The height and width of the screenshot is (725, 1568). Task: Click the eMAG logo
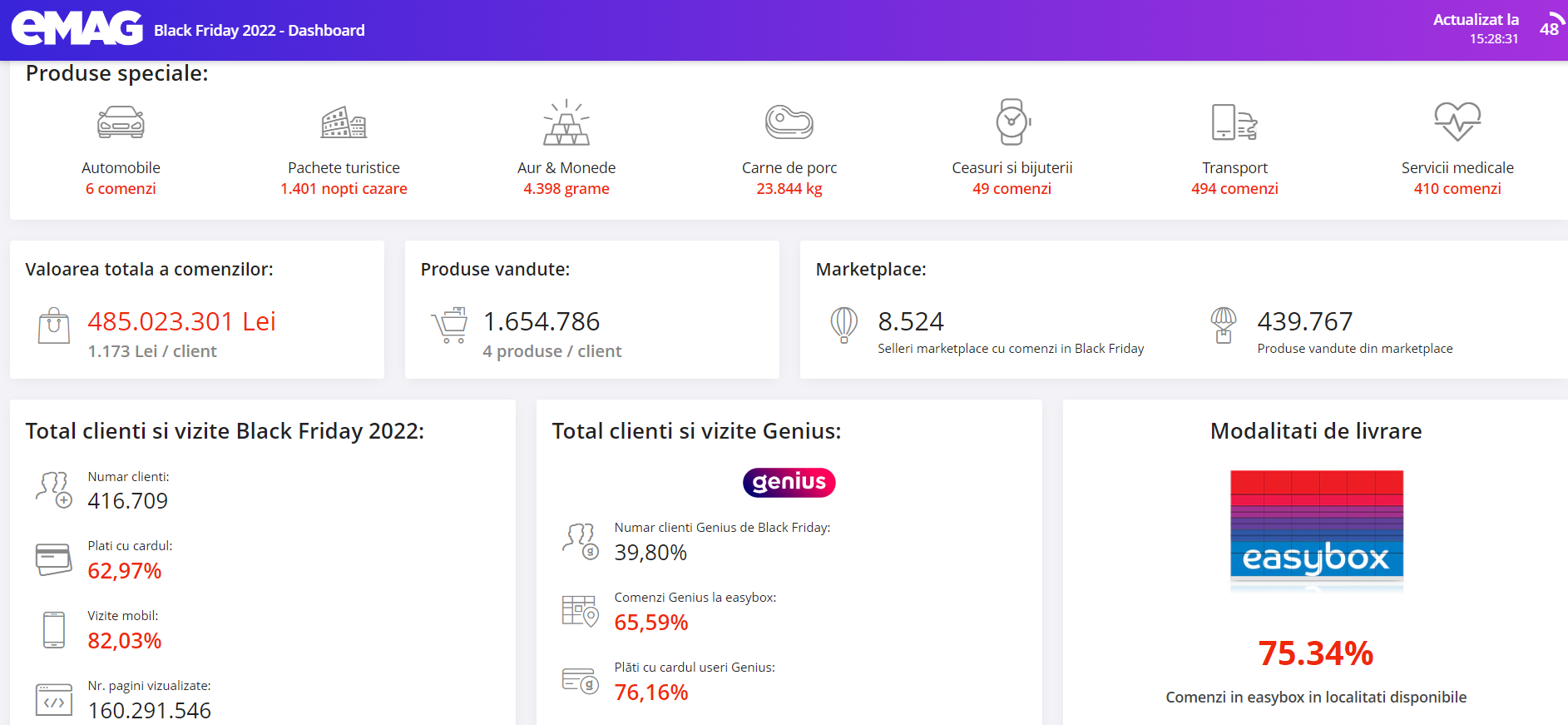pyautogui.click(x=77, y=28)
